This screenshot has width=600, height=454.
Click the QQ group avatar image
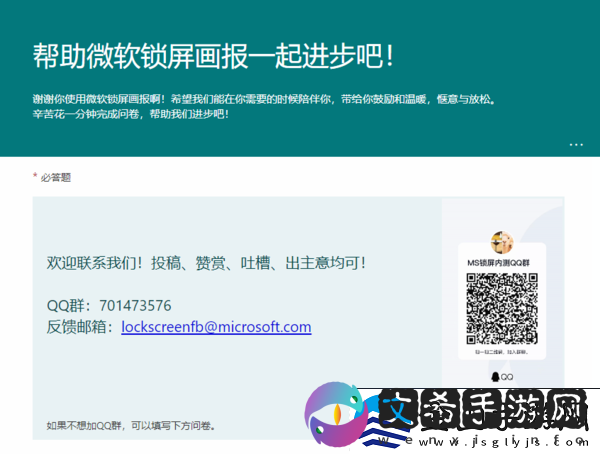[x=502, y=242]
